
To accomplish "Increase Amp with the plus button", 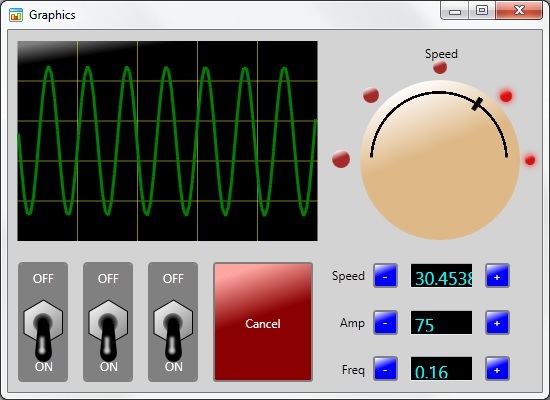I will [x=497, y=322].
